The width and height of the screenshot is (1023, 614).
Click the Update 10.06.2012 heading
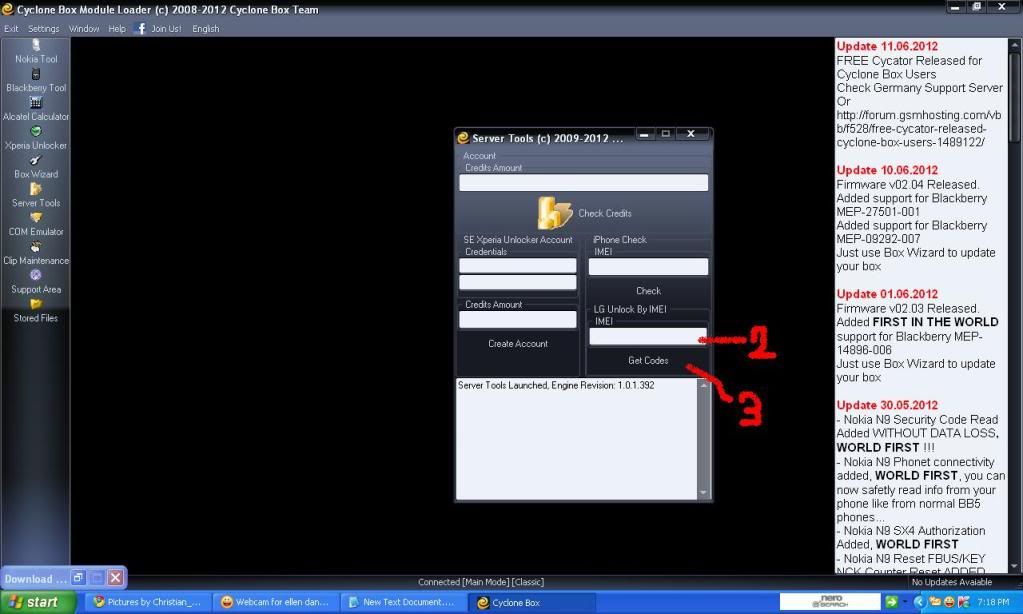coord(887,170)
